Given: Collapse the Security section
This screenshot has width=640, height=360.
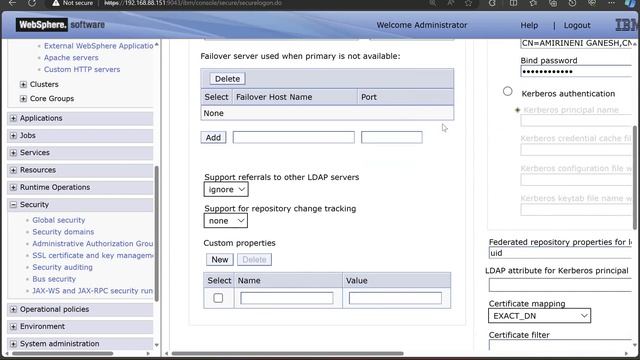Looking at the screenshot, I should [x=13, y=205].
